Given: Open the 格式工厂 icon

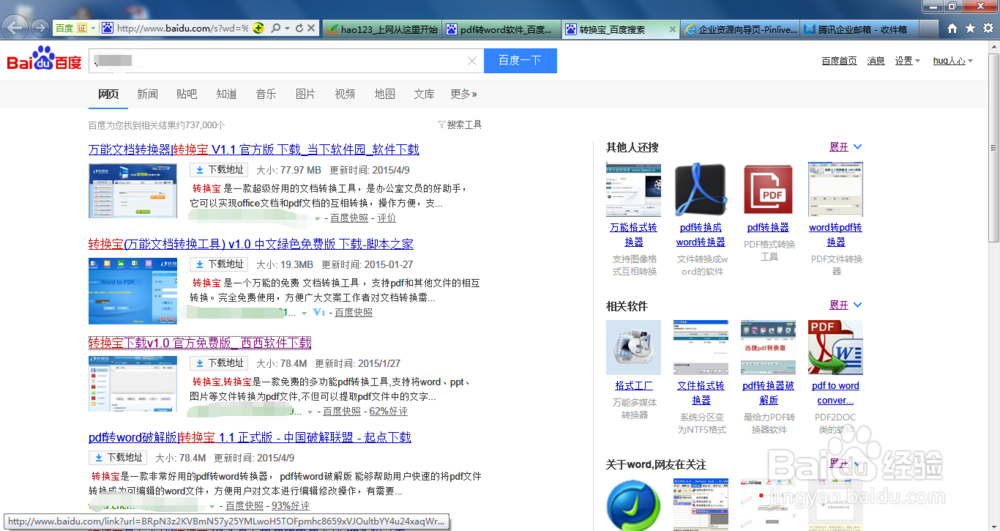Looking at the screenshot, I should [x=633, y=347].
